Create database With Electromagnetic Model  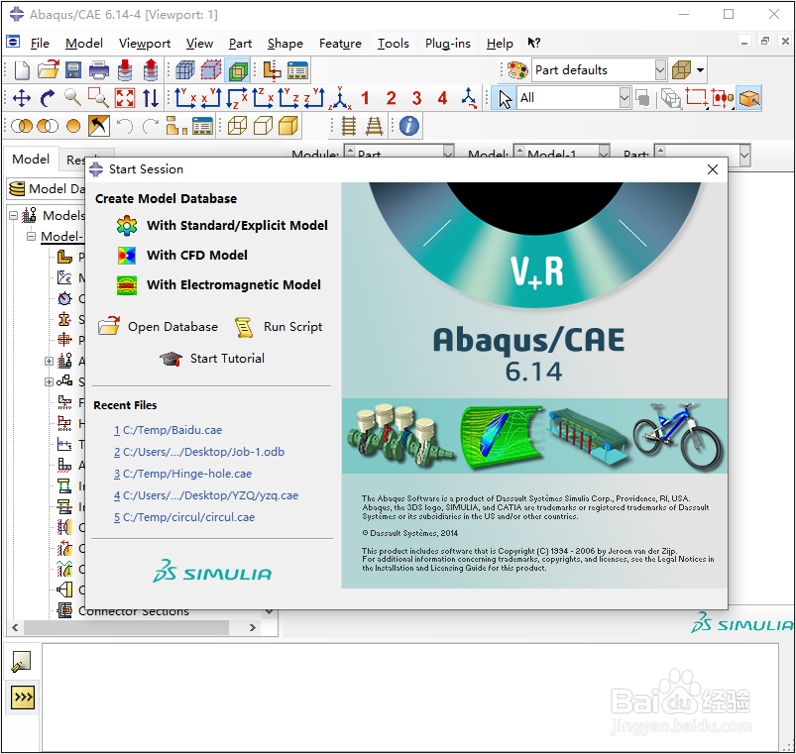coord(219,285)
